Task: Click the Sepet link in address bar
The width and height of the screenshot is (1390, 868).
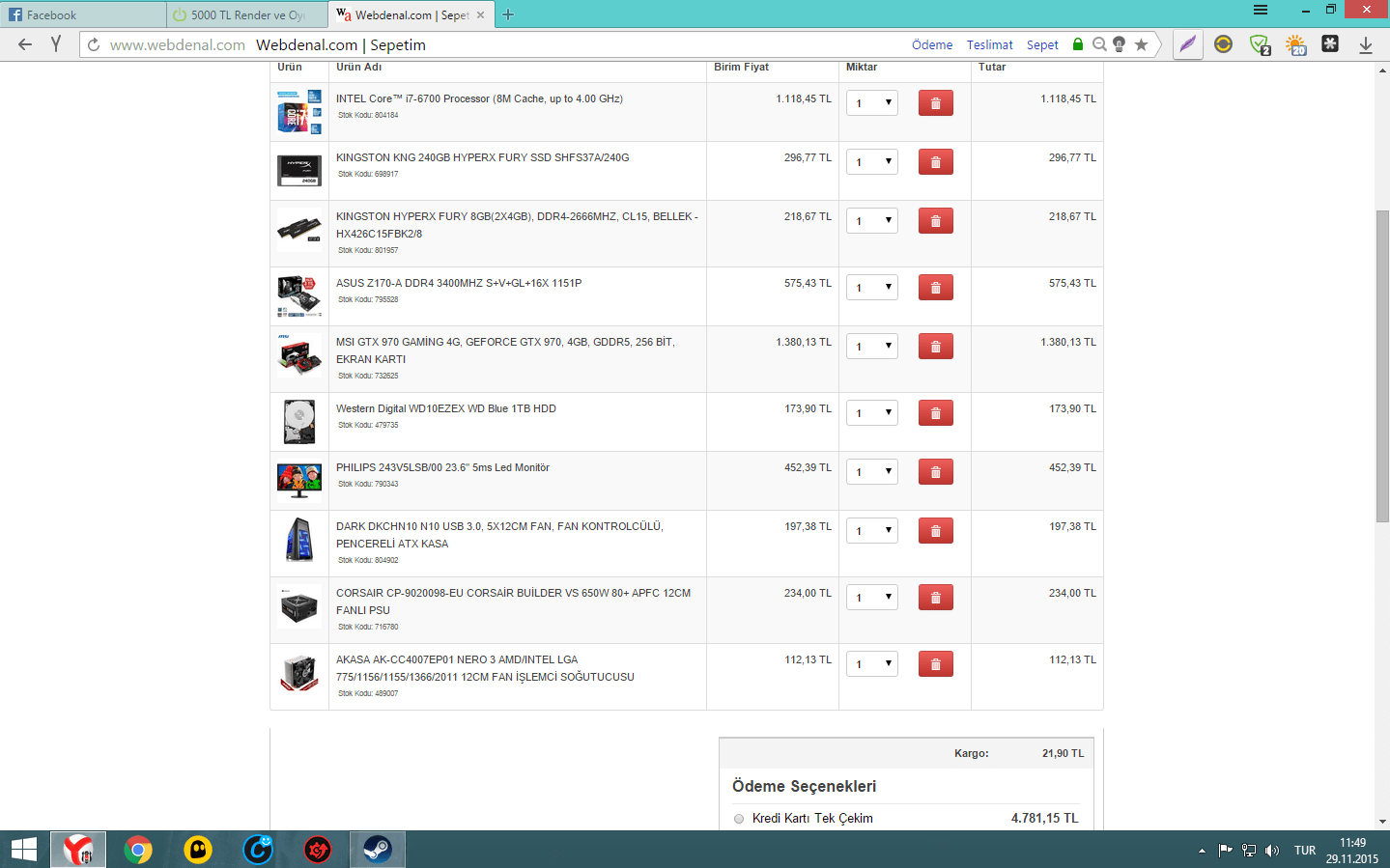Action: point(1042,44)
